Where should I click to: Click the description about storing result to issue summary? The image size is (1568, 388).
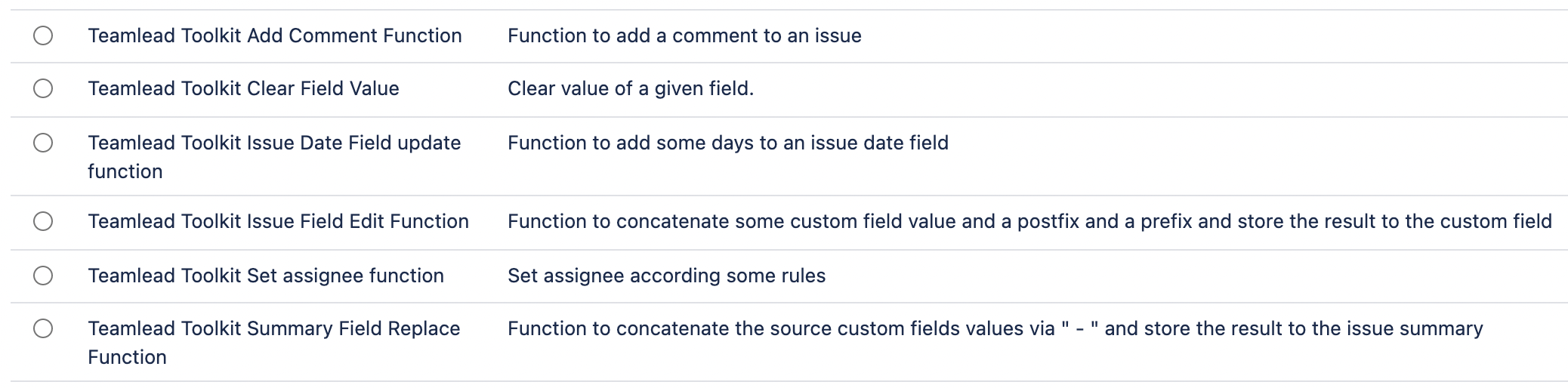995,328
